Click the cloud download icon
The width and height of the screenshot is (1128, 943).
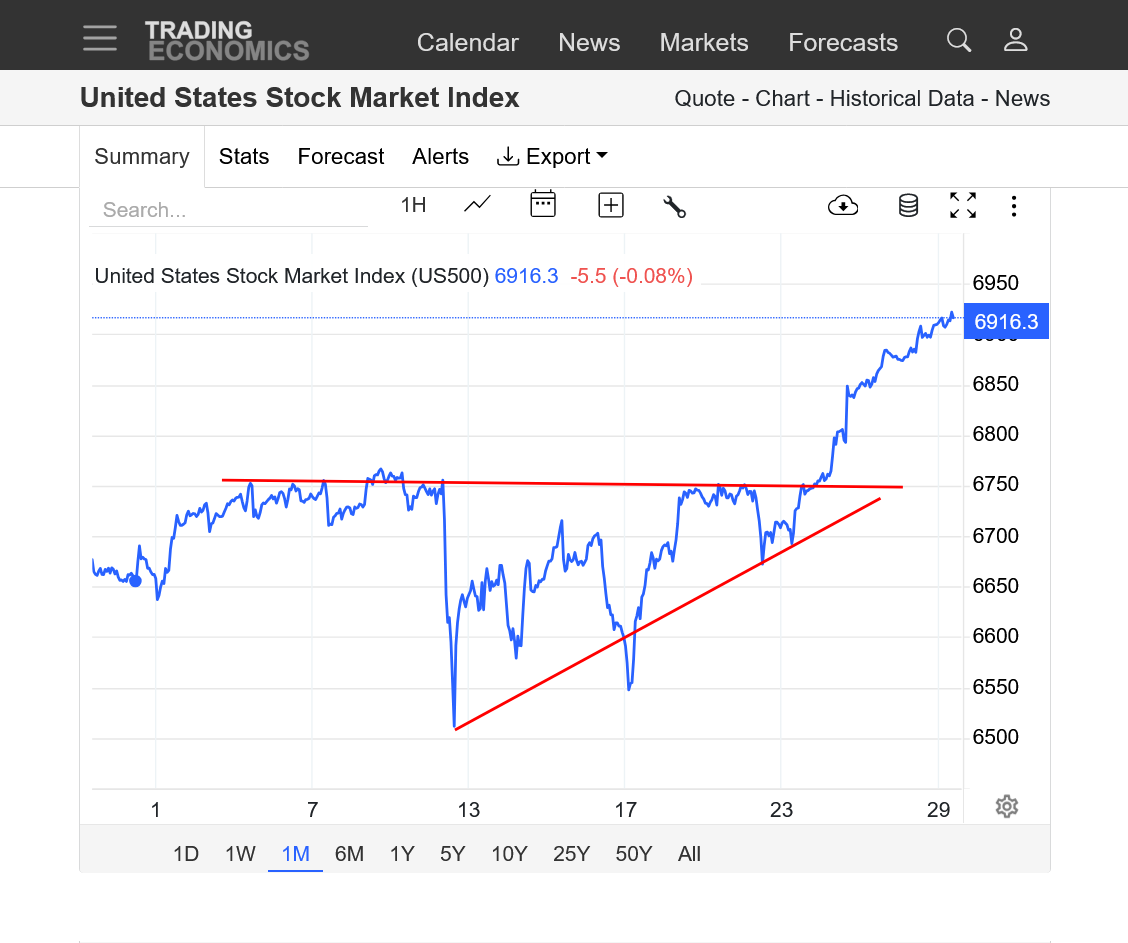(843, 206)
